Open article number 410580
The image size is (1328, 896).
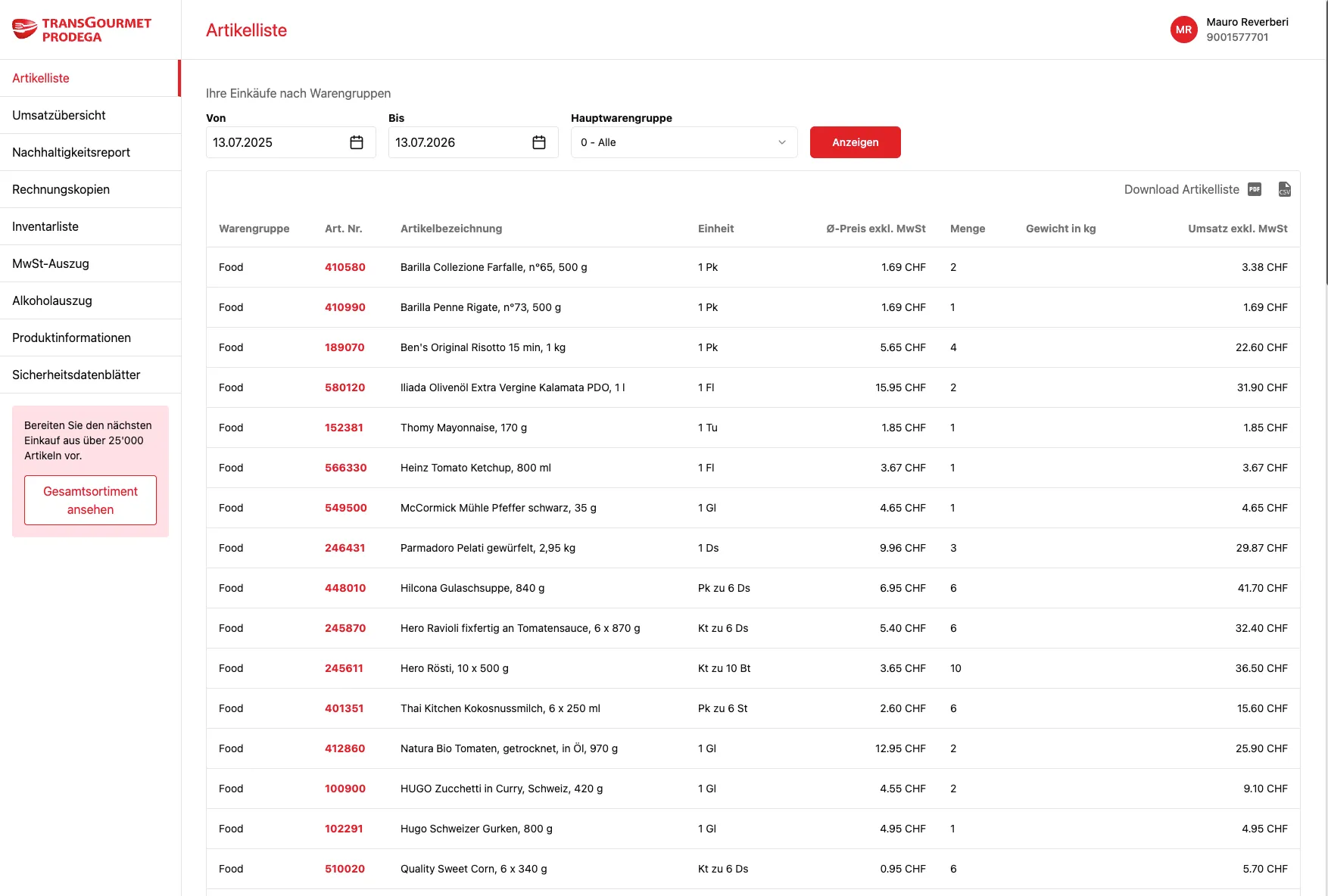click(345, 267)
